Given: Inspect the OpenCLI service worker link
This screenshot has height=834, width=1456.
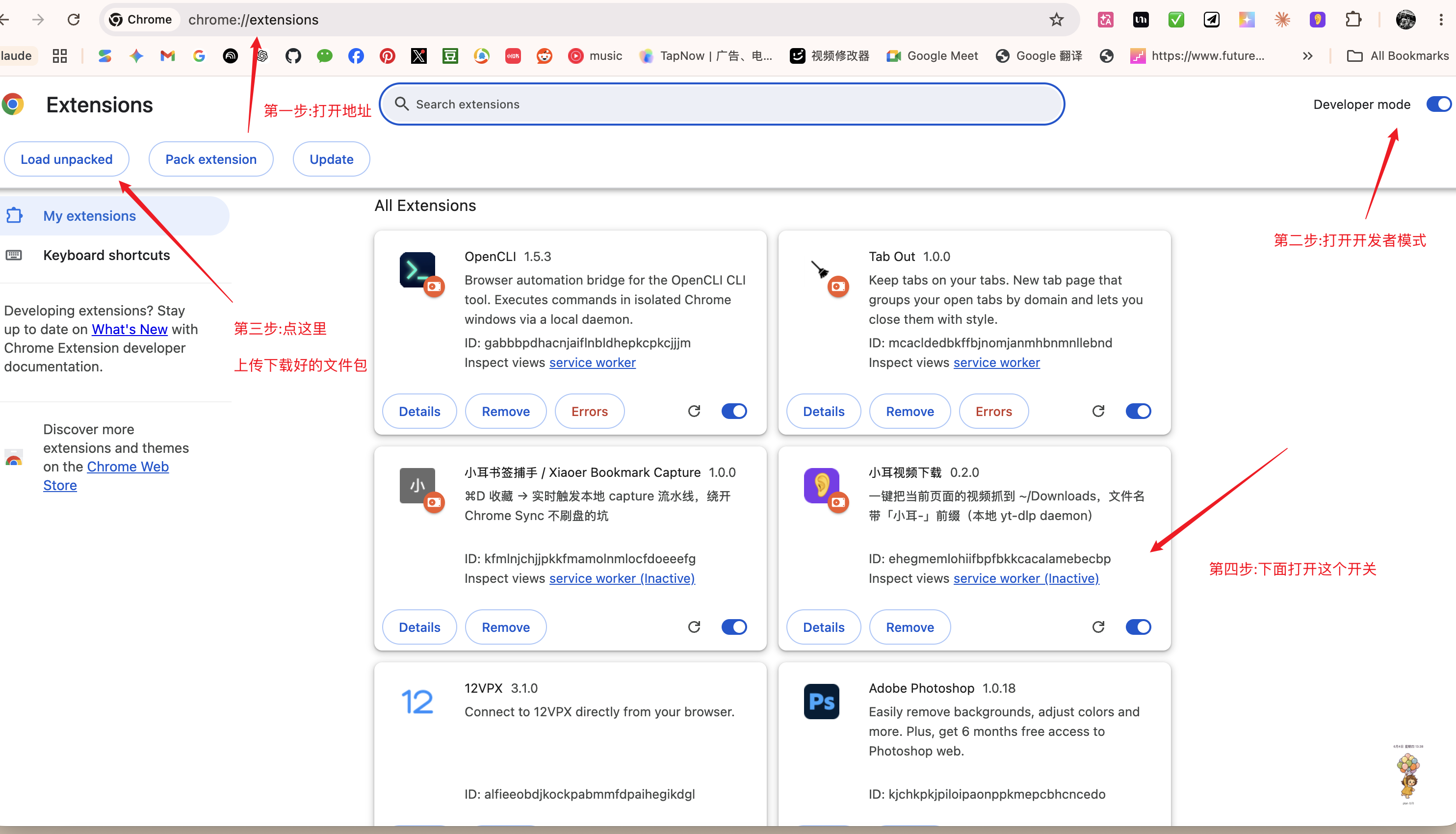Looking at the screenshot, I should pyautogui.click(x=592, y=363).
